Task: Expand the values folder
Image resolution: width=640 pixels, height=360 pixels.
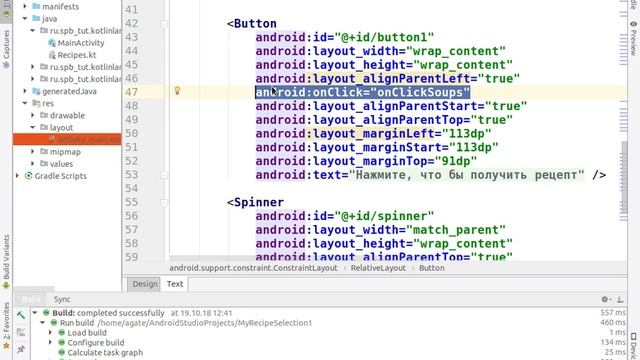Action: [x=33, y=164]
